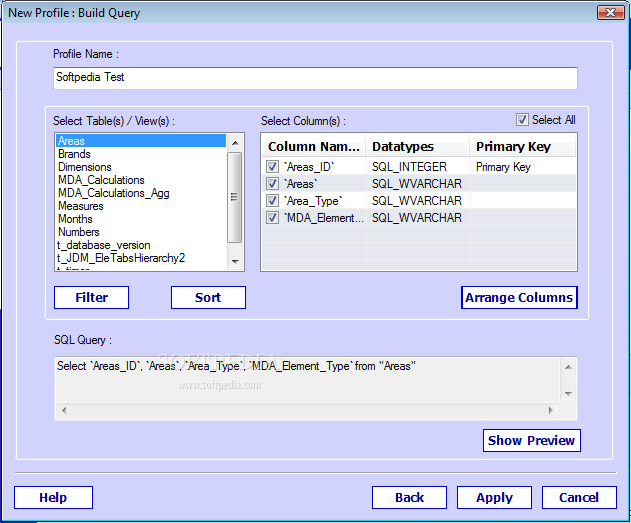Click the Filter button
The height and width of the screenshot is (523, 631).
[x=91, y=297]
